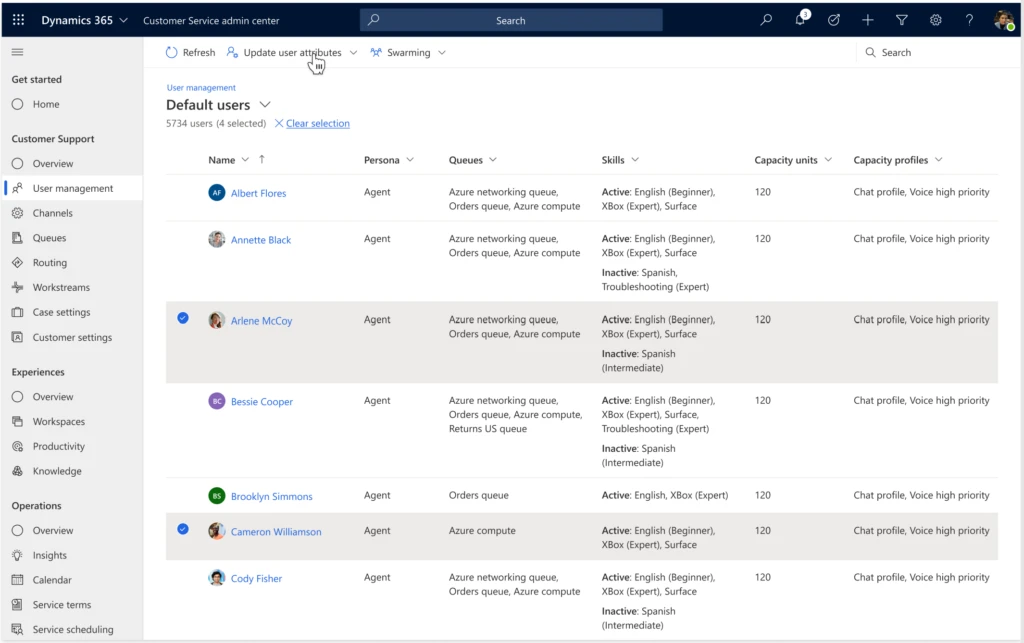Open Operations Overview
The image size is (1024, 643).
53,531
